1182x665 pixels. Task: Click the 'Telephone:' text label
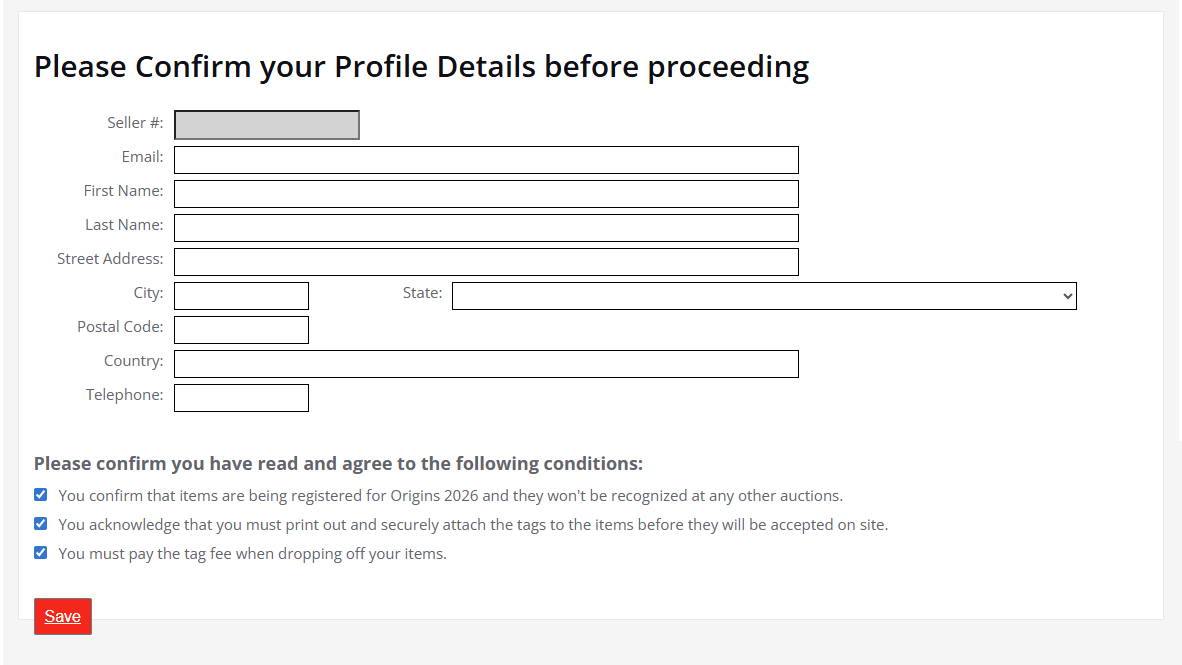(124, 395)
